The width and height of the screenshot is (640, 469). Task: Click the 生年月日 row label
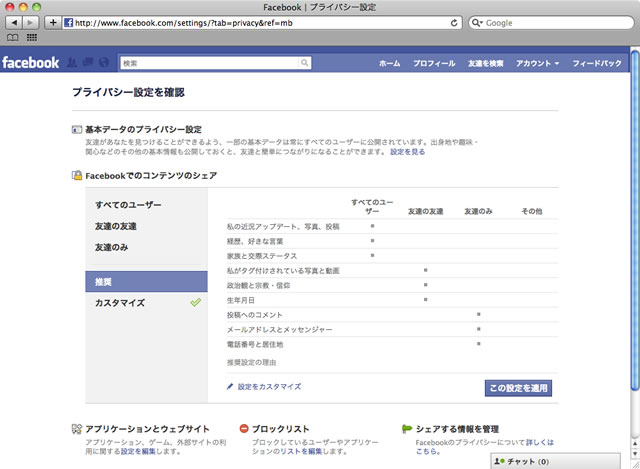(241, 300)
